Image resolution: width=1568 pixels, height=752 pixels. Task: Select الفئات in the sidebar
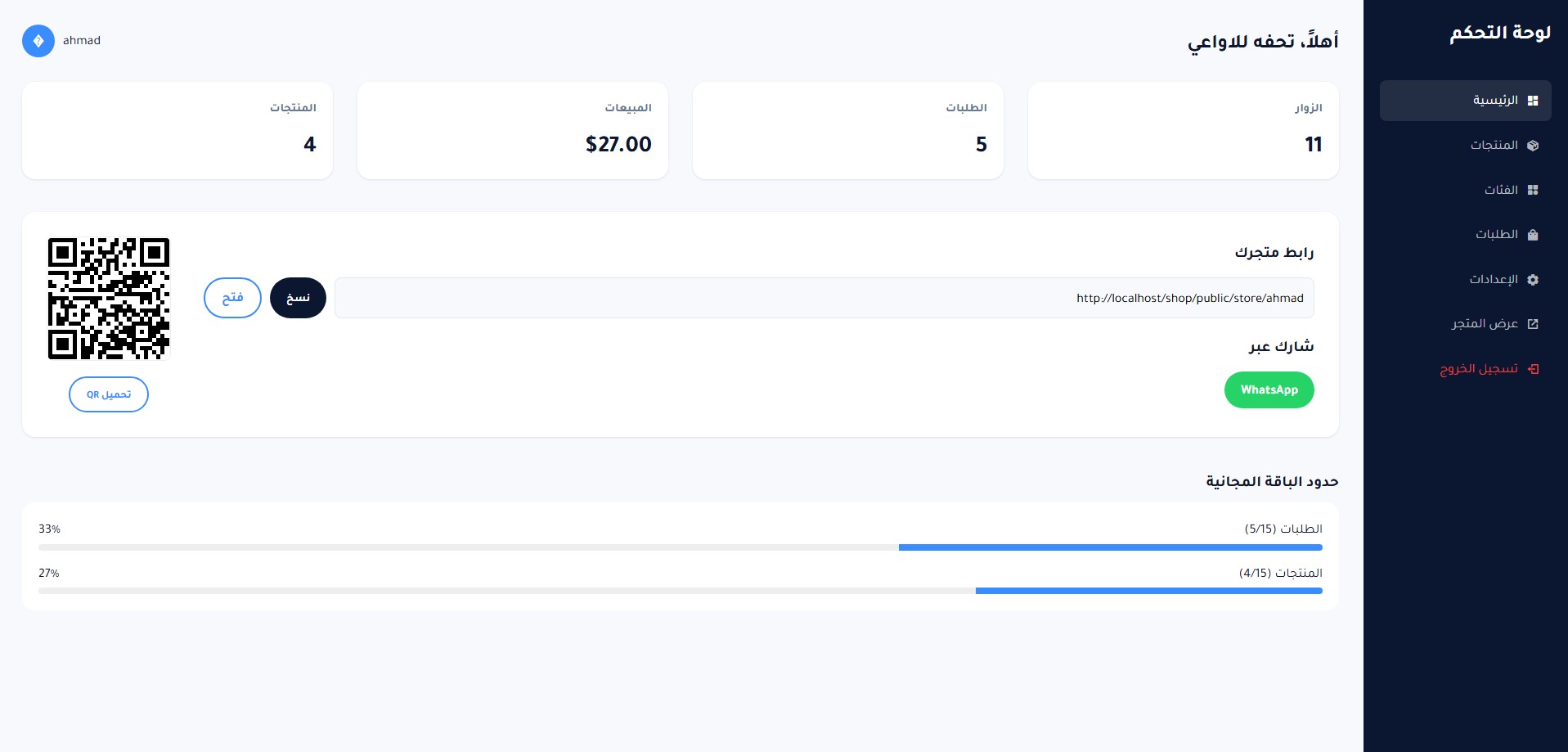[1501, 190]
